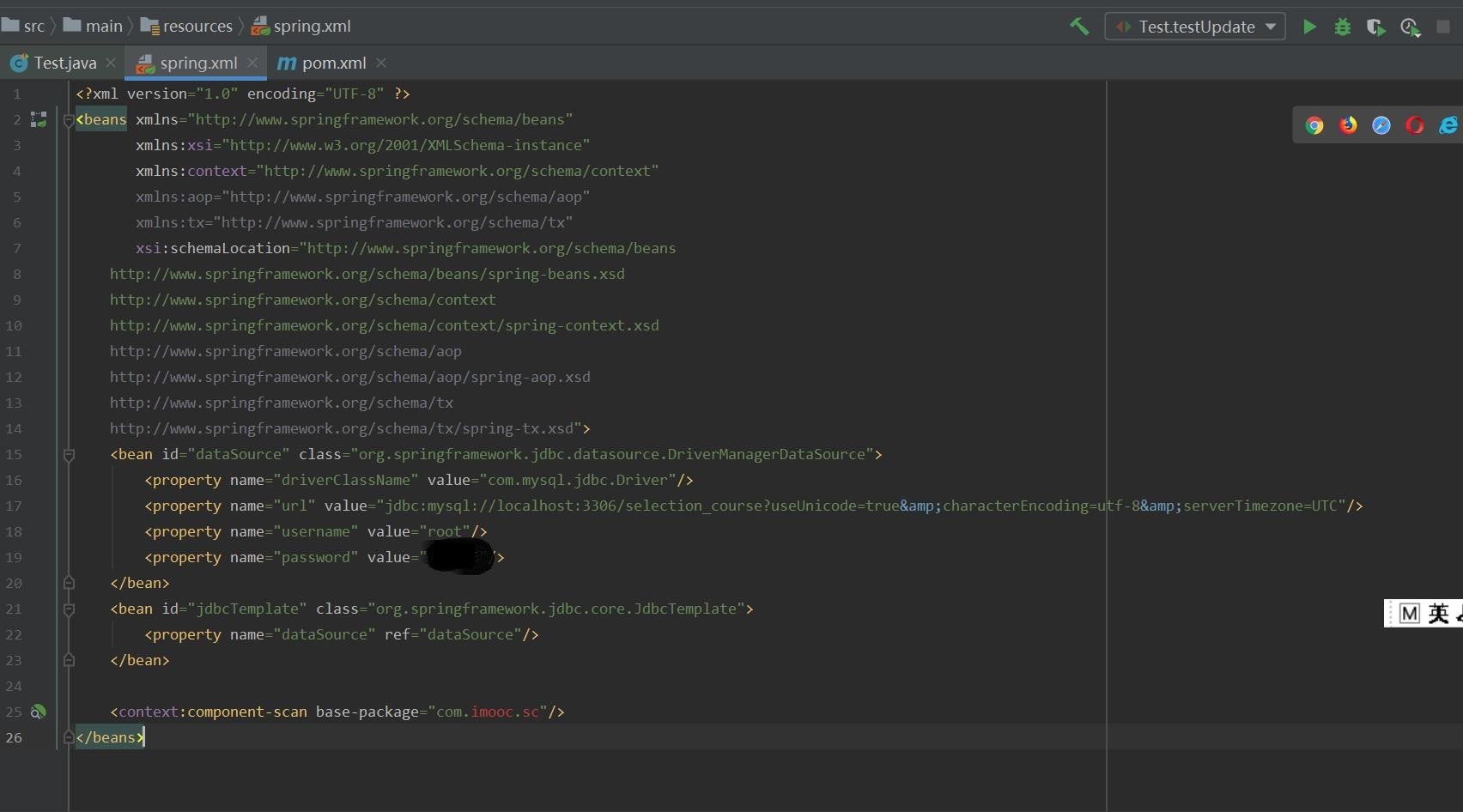Open the file in Firefox browser
Image resolution: width=1463 pixels, height=812 pixels.
click(x=1348, y=125)
